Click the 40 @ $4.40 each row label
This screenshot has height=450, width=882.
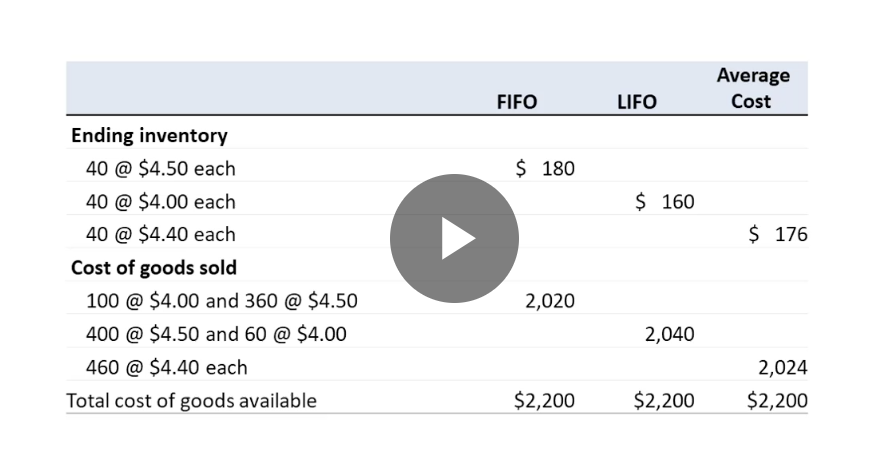[160, 235]
